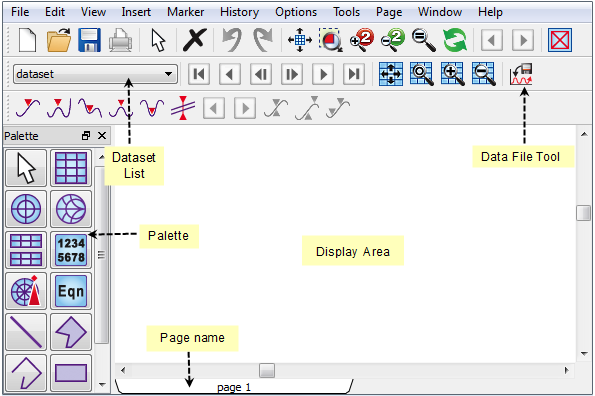Click the valley marker icon
Viewport: 595px width, 396px height.
pos(90,108)
